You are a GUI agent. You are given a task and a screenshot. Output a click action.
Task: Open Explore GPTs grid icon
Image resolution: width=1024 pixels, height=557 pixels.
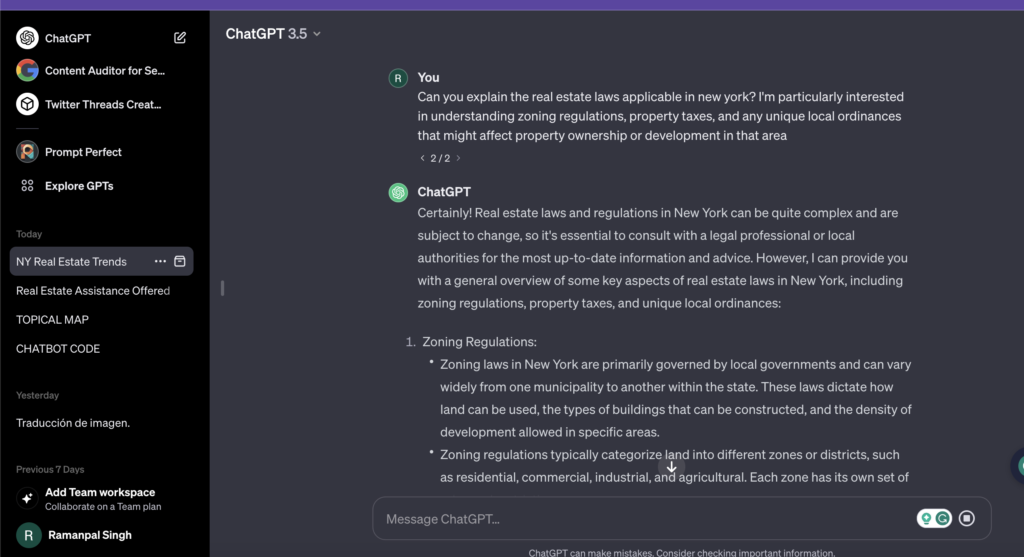click(27, 186)
